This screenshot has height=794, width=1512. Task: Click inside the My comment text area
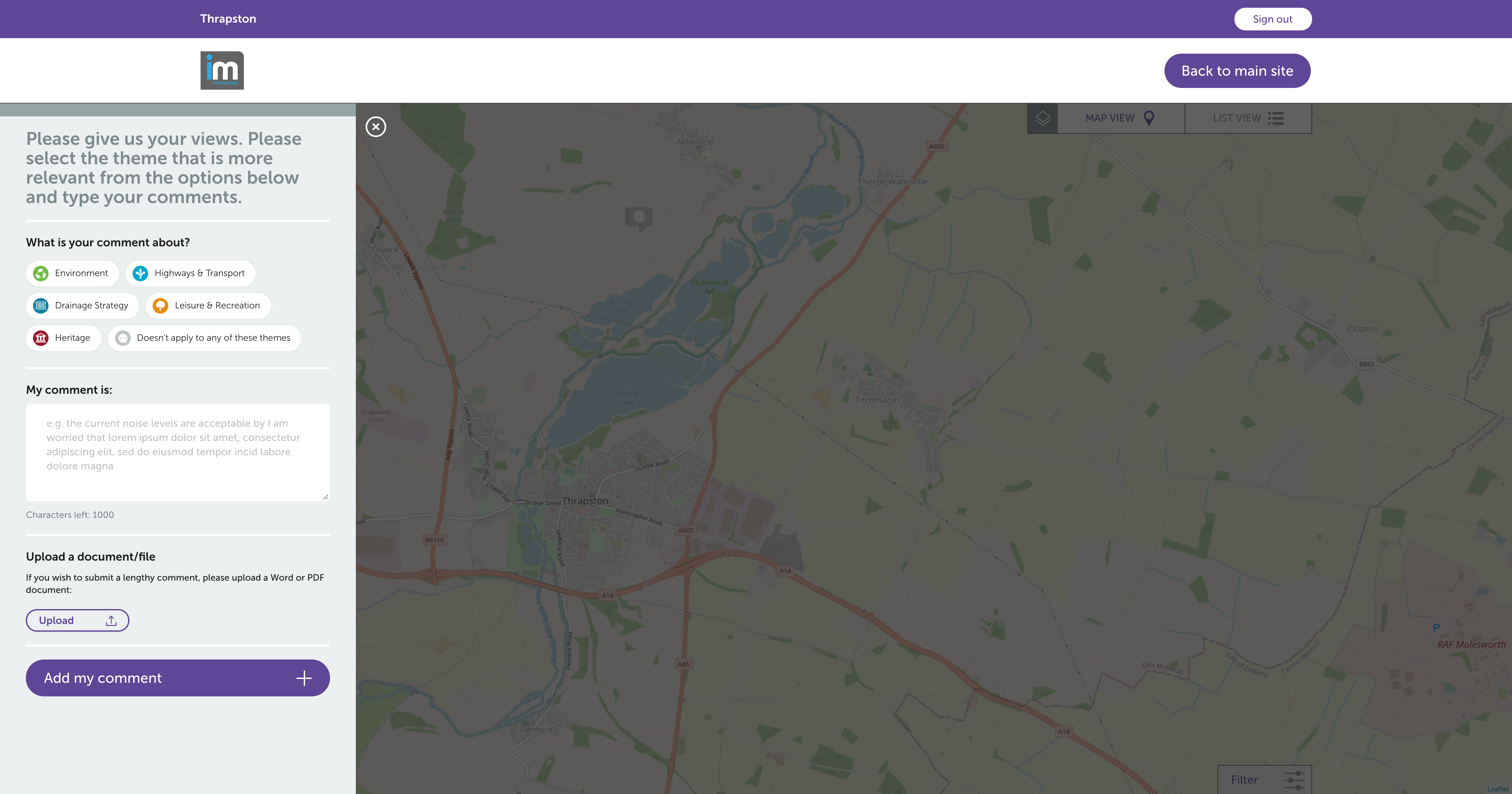click(178, 452)
